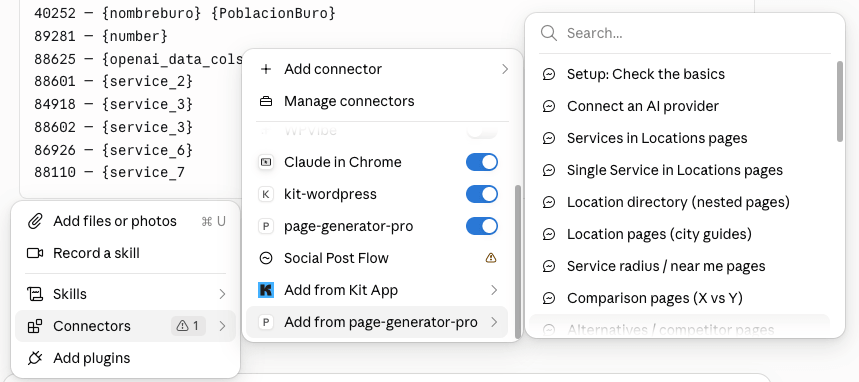Focus the Search... input field
This screenshot has width=859, height=382.
685,33
